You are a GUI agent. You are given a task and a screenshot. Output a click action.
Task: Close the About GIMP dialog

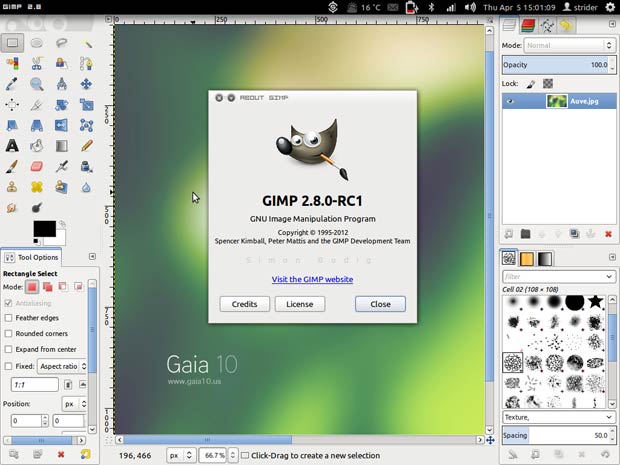click(x=380, y=304)
